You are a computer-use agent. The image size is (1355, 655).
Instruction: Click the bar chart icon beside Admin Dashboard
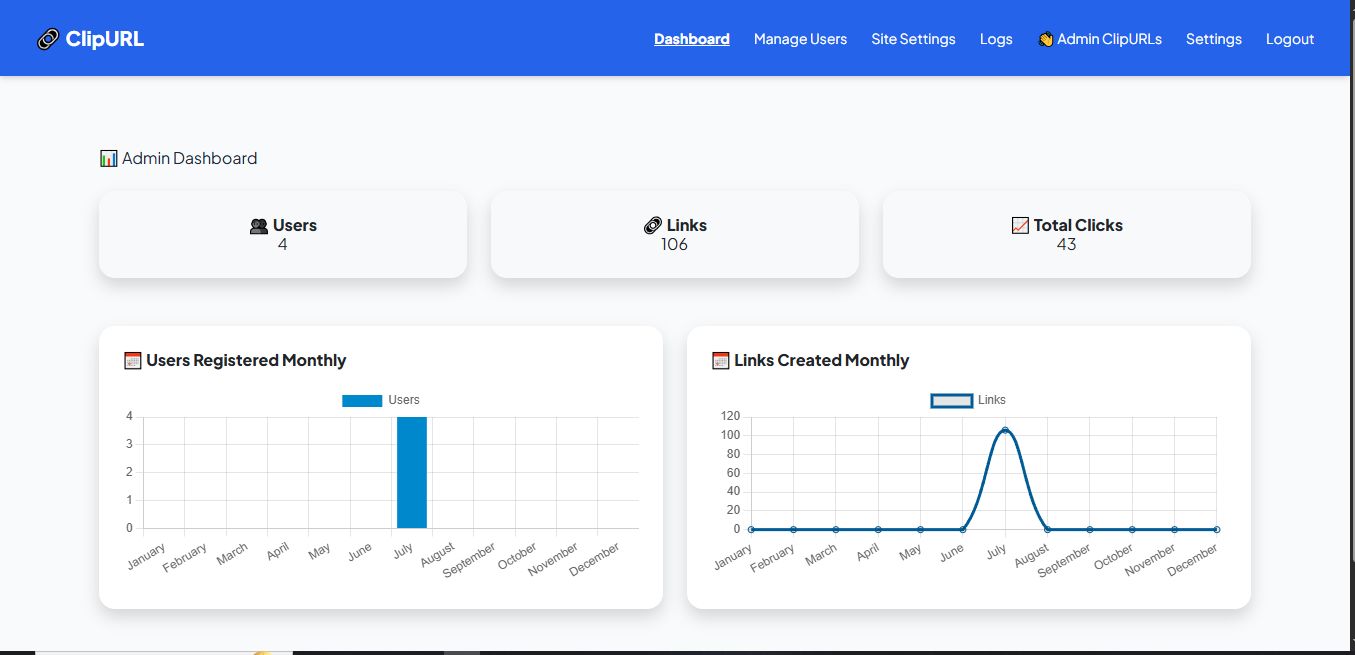[109, 158]
